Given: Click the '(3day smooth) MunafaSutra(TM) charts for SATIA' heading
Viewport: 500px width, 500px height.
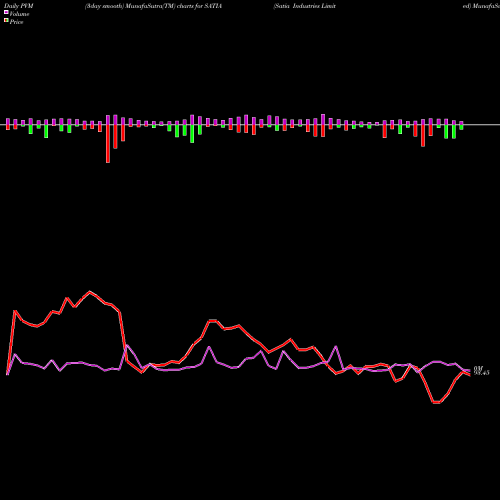Looking at the screenshot, I should pyautogui.click(x=153, y=6).
